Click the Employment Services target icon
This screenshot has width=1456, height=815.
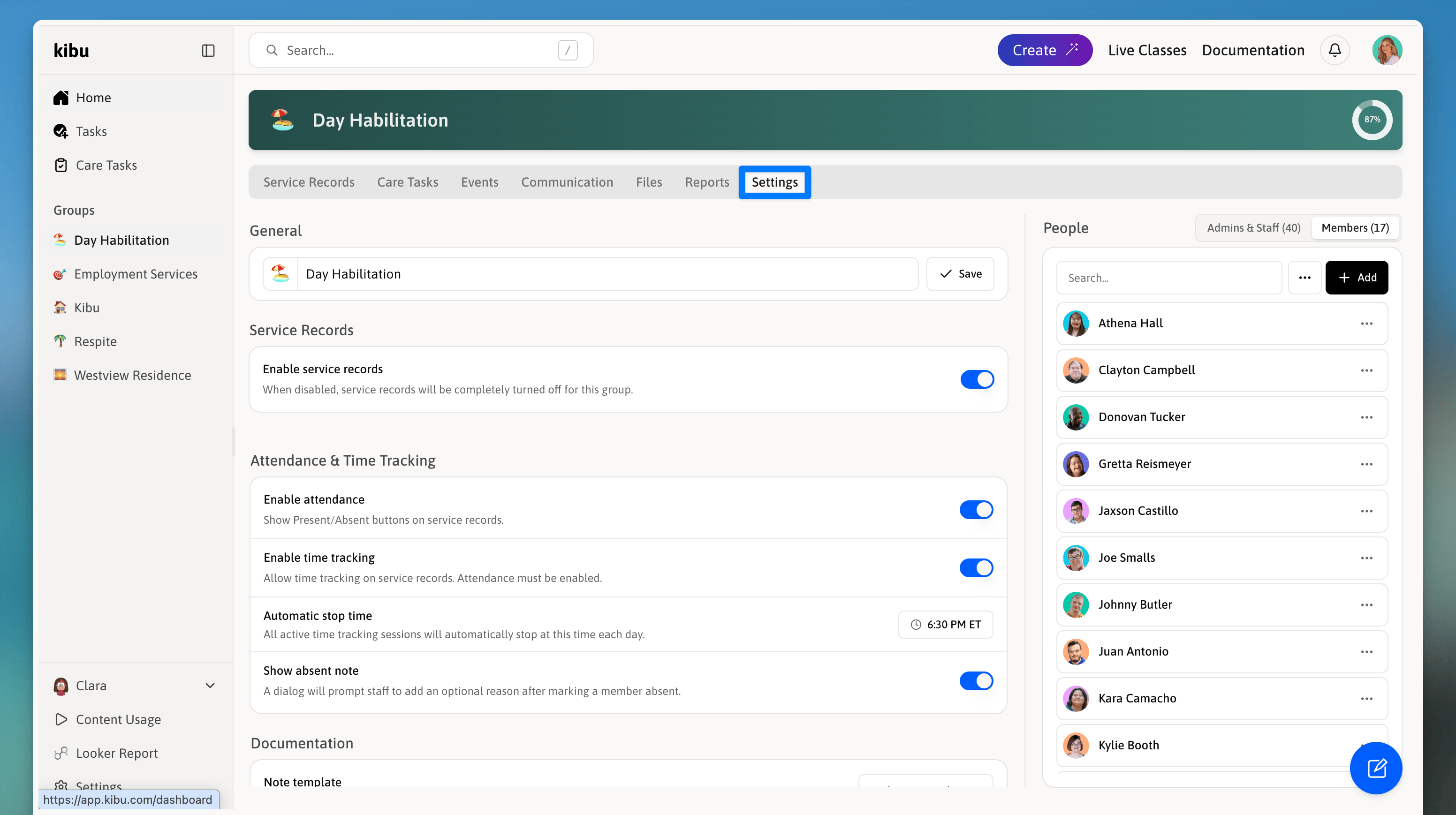pos(60,274)
